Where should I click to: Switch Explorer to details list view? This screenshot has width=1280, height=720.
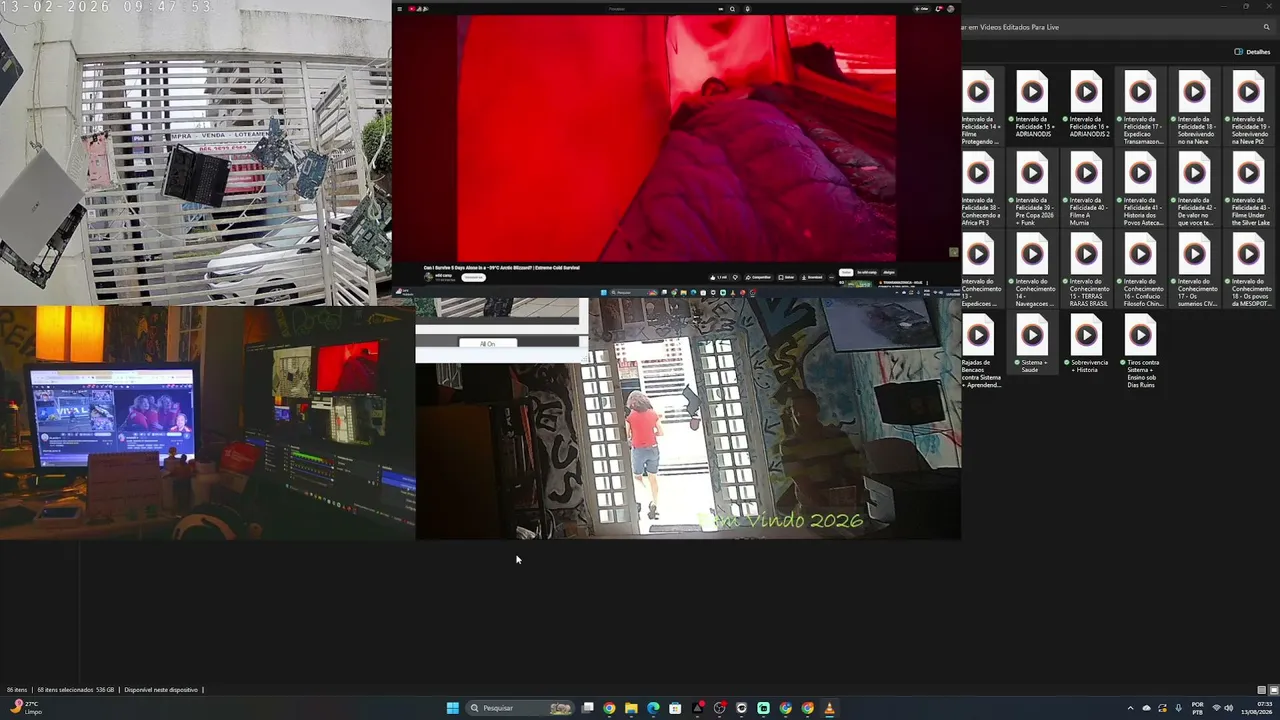(x=1262, y=690)
